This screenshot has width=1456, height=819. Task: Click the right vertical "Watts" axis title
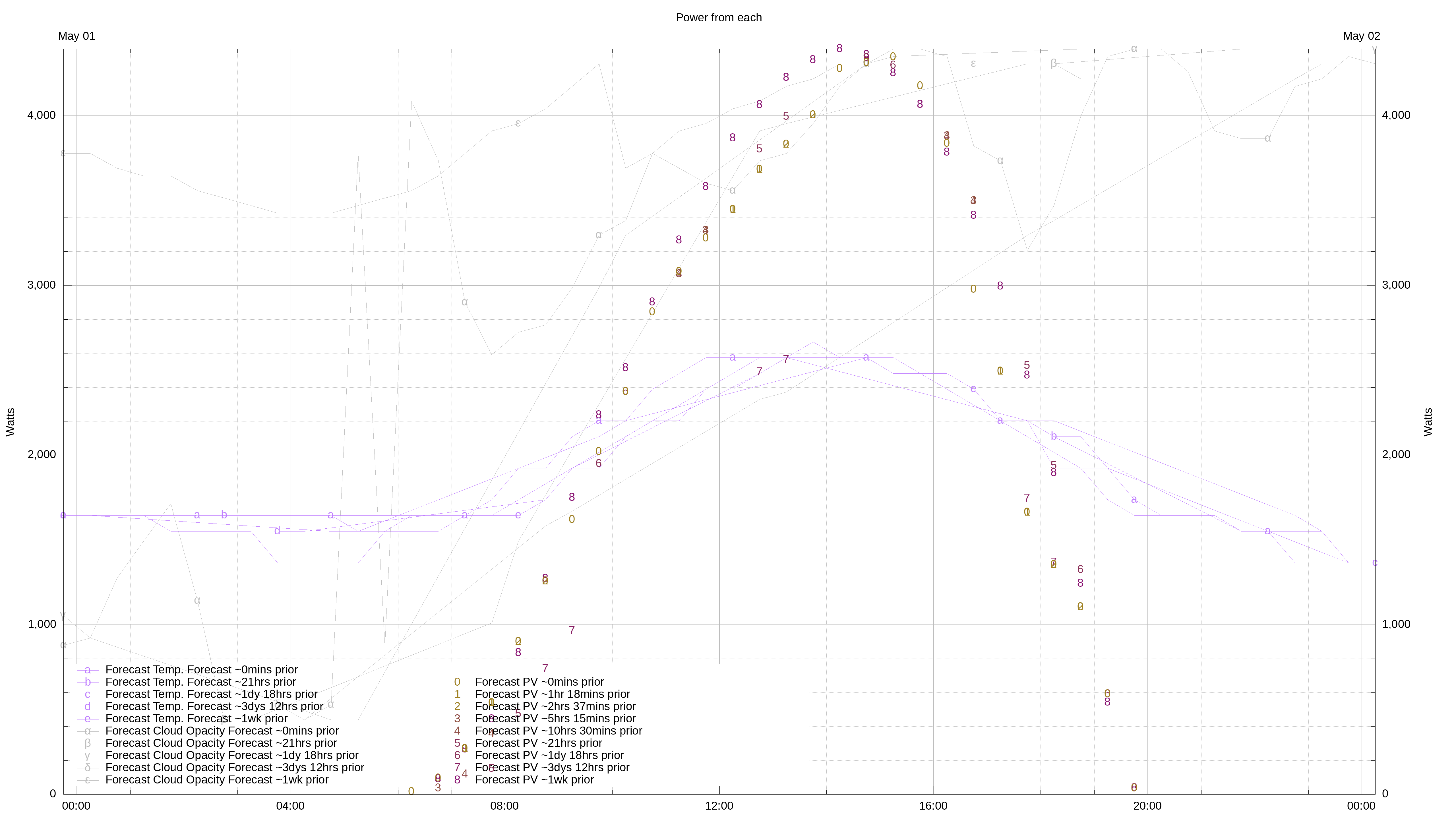click(x=1428, y=422)
